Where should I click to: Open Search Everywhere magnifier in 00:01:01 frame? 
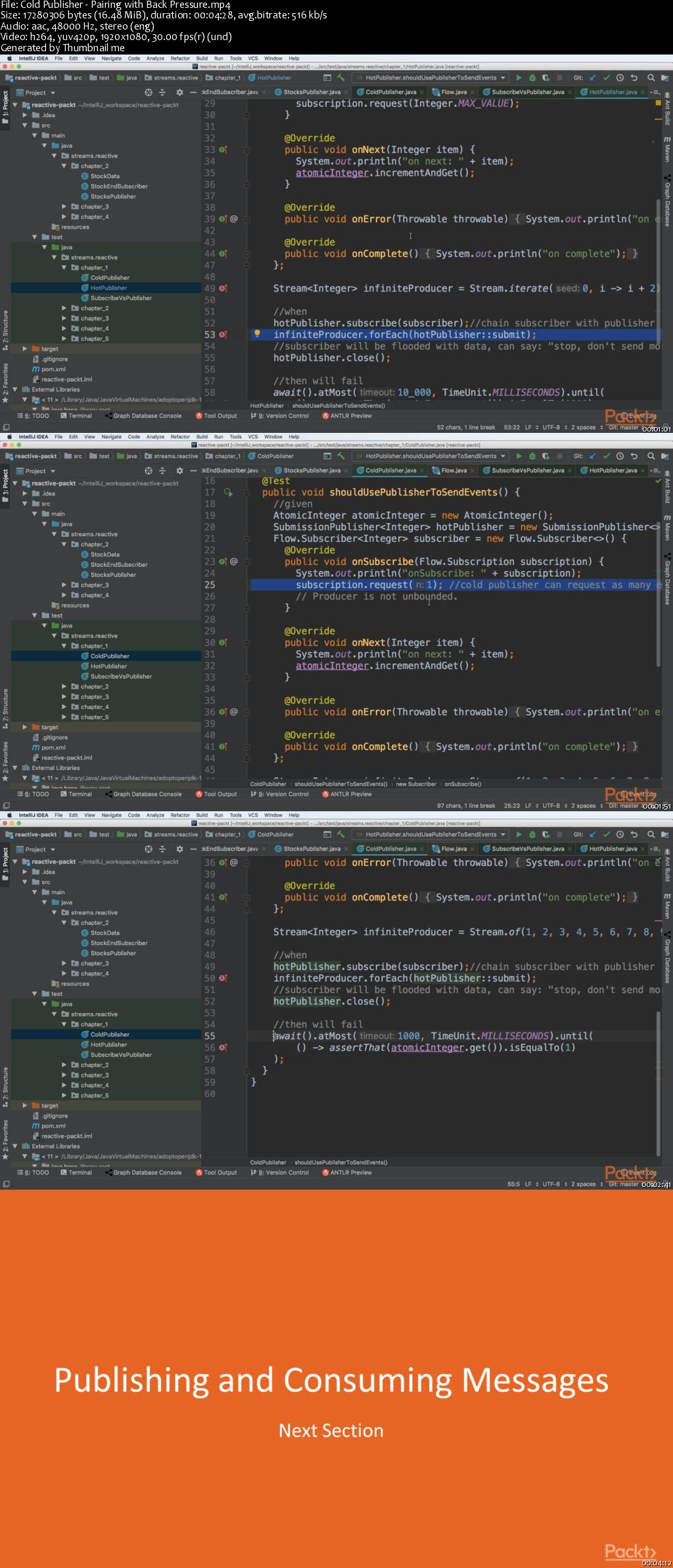(x=651, y=78)
